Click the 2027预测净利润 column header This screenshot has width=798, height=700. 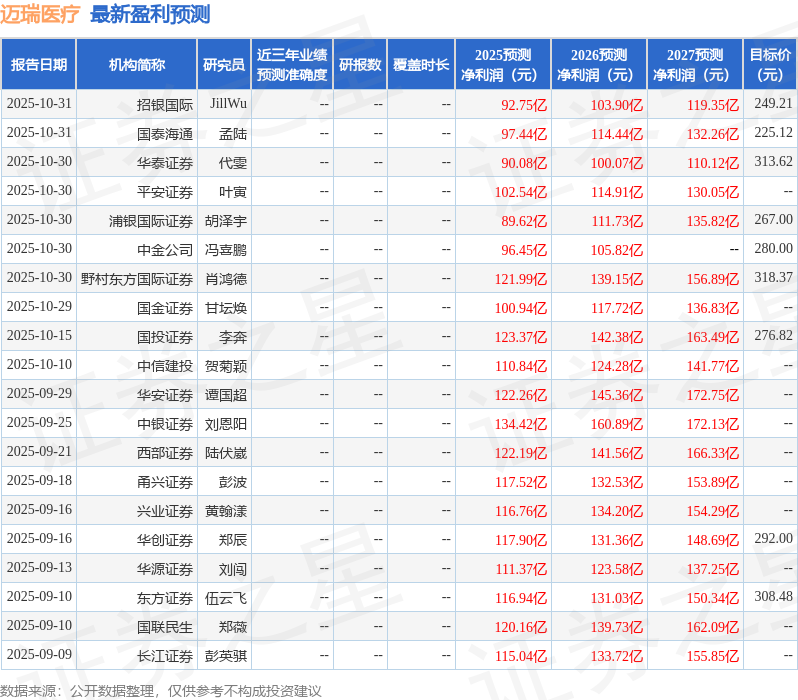[x=695, y=64]
